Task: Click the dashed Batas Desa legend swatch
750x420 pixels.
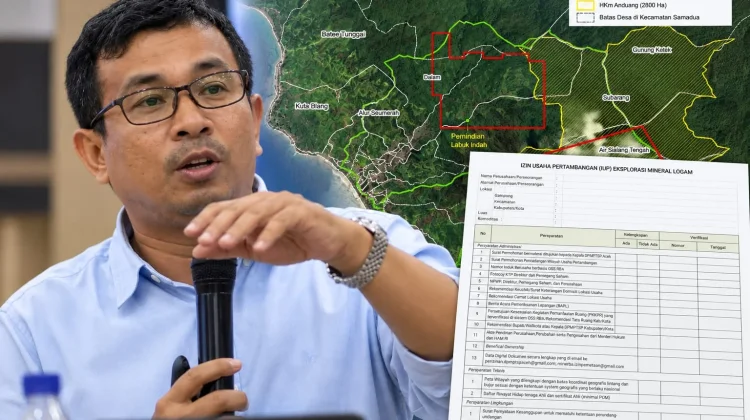Action: 585,18
